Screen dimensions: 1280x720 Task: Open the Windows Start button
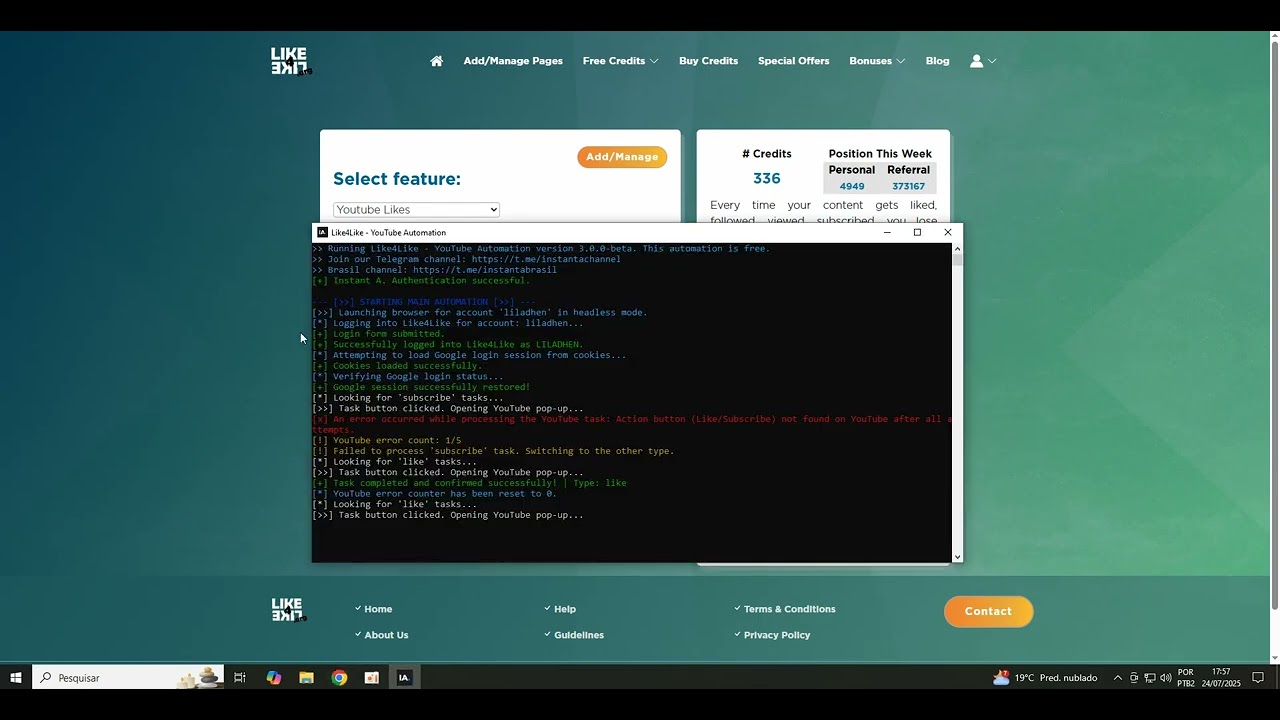pyautogui.click(x=16, y=678)
